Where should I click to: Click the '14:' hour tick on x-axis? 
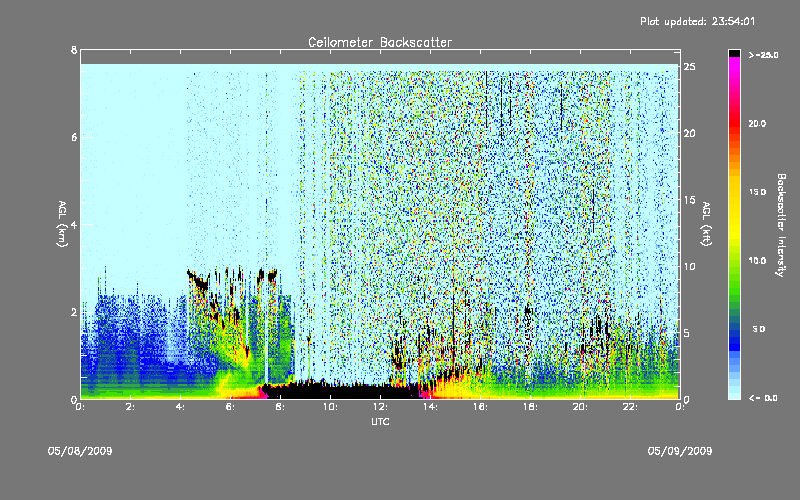(430, 407)
